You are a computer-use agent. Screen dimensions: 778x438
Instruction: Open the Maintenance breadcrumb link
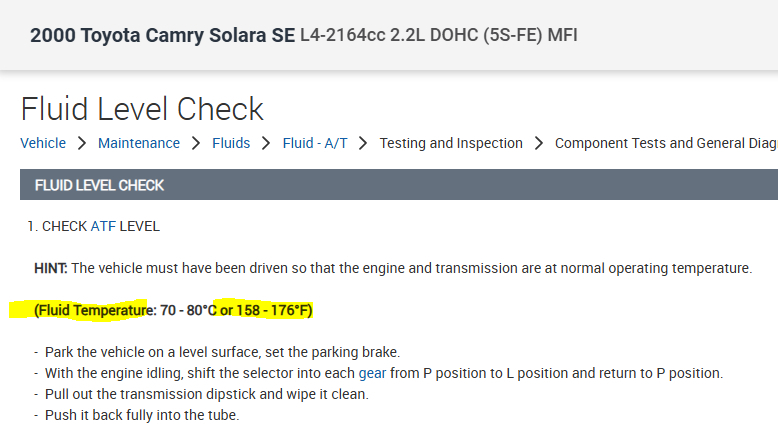139,143
